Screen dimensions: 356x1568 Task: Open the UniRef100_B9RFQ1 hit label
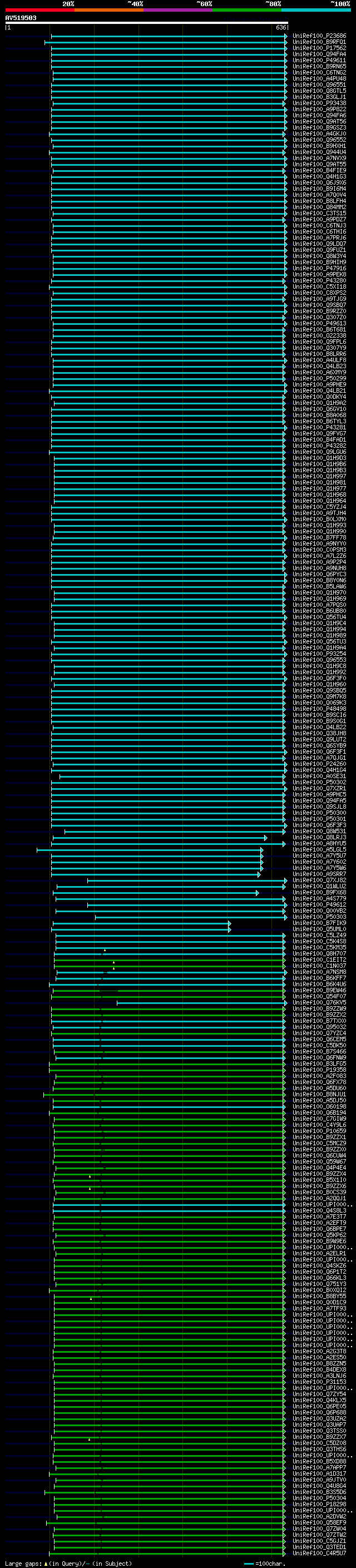(319, 42)
